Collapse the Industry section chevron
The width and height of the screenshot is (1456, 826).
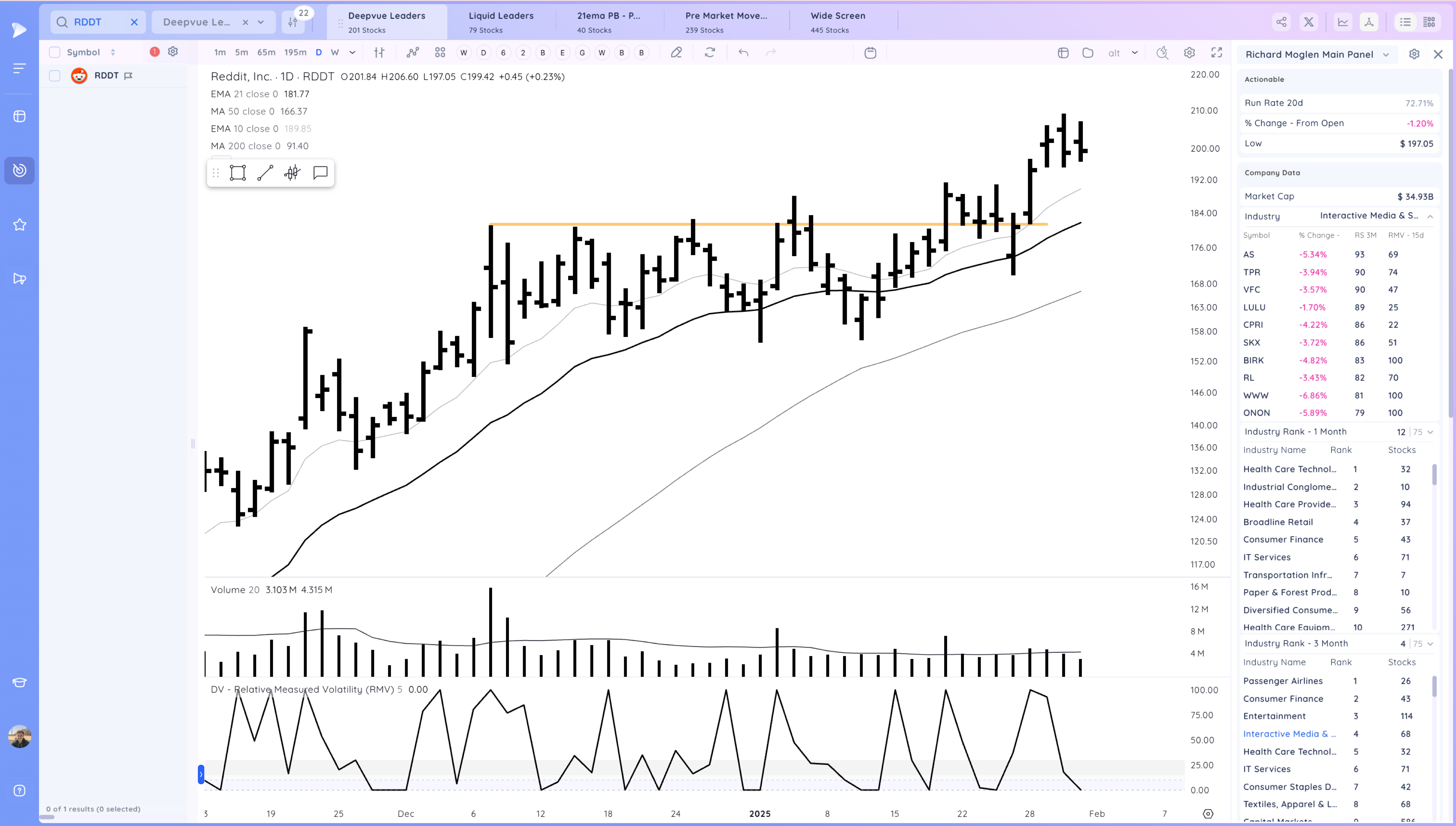(1430, 216)
